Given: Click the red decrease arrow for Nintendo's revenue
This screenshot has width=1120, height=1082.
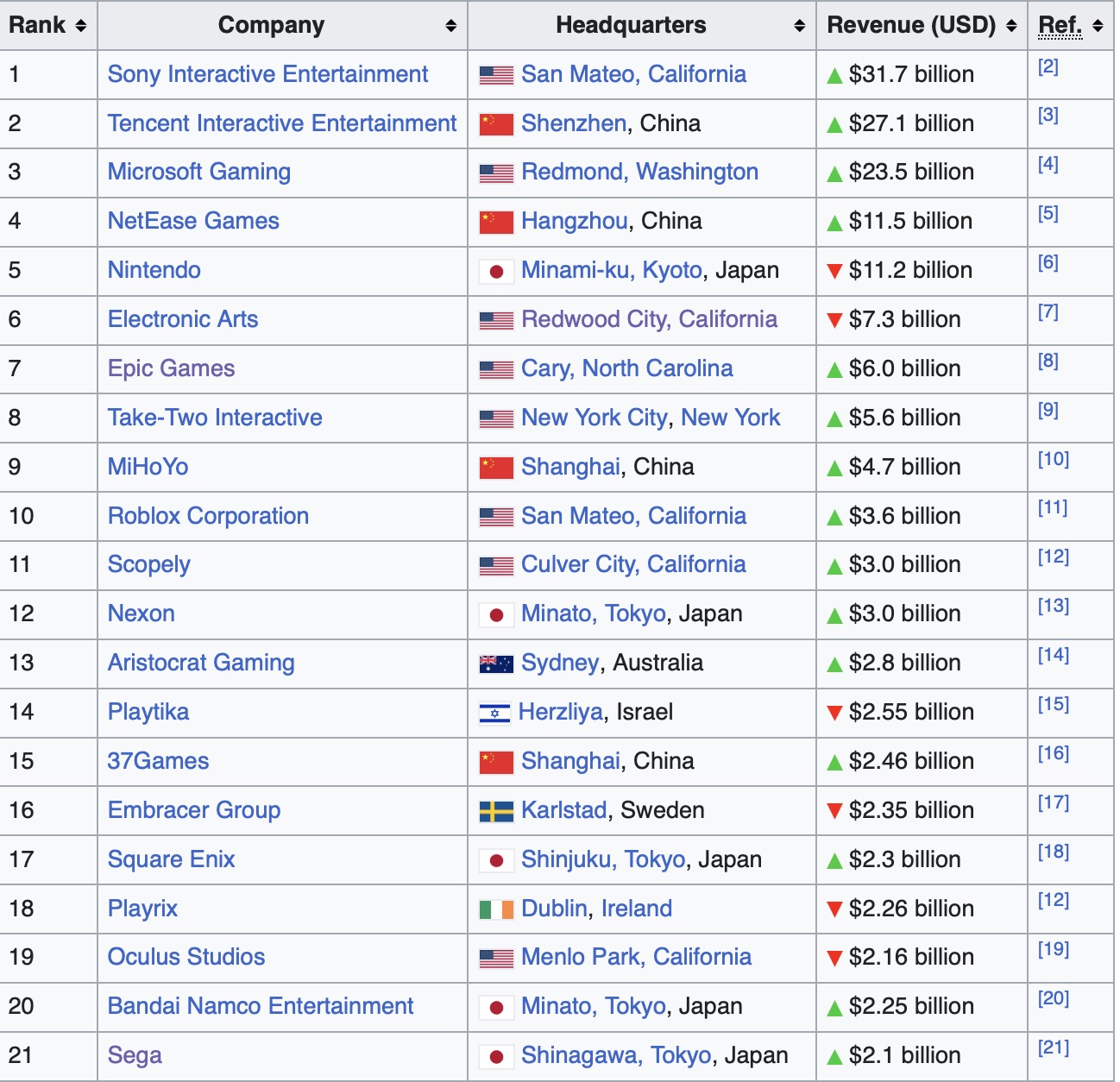Looking at the screenshot, I should point(834,271).
